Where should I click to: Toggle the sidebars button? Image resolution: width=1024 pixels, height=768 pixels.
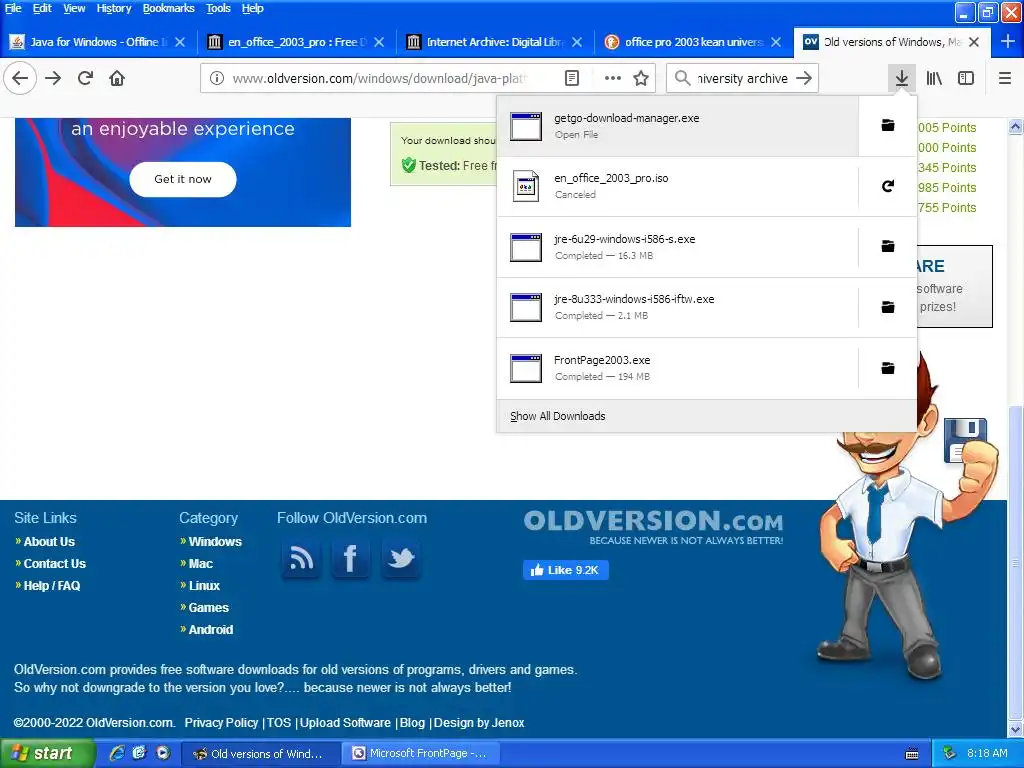point(966,78)
